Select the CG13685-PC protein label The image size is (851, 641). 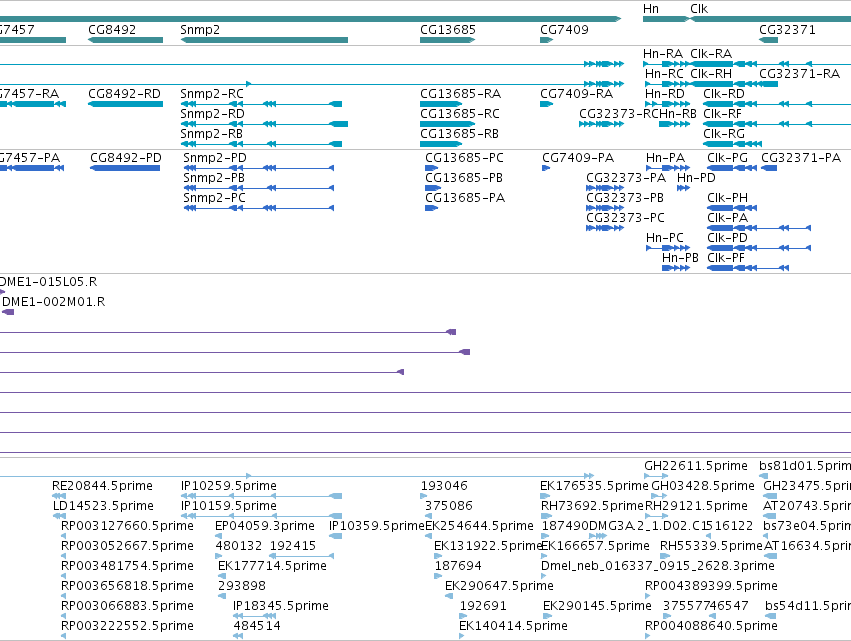coord(464,157)
